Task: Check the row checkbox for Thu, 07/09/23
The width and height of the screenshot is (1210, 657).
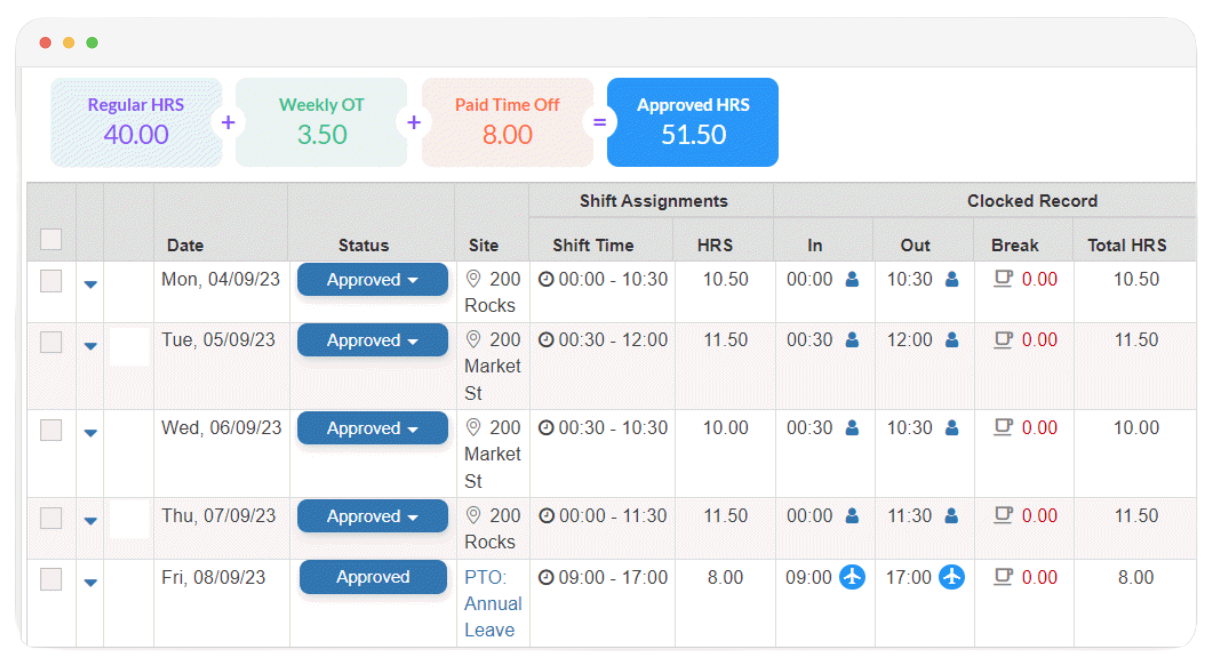Action: click(51, 518)
